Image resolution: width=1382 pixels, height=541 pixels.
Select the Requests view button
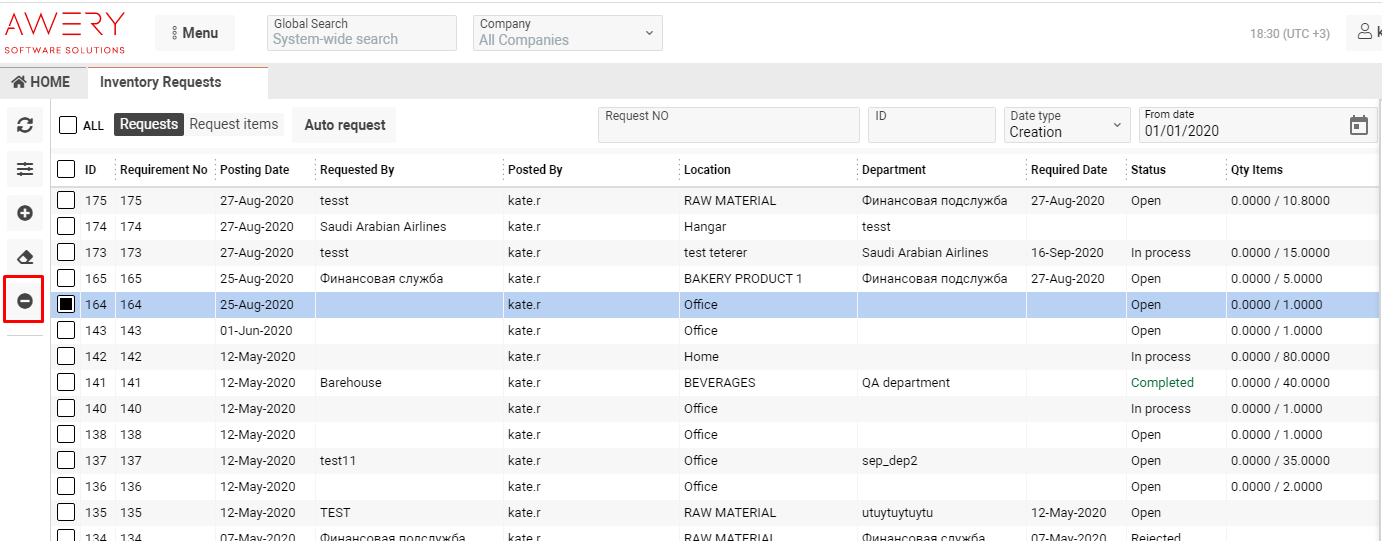(148, 124)
